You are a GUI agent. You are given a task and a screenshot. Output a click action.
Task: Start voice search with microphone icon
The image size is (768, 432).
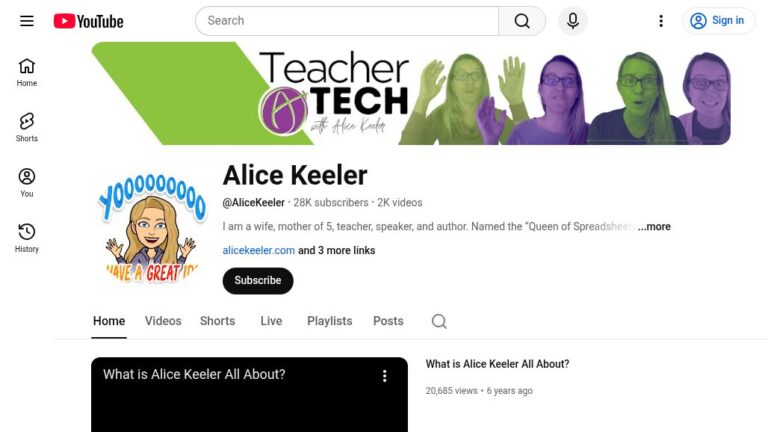point(573,21)
